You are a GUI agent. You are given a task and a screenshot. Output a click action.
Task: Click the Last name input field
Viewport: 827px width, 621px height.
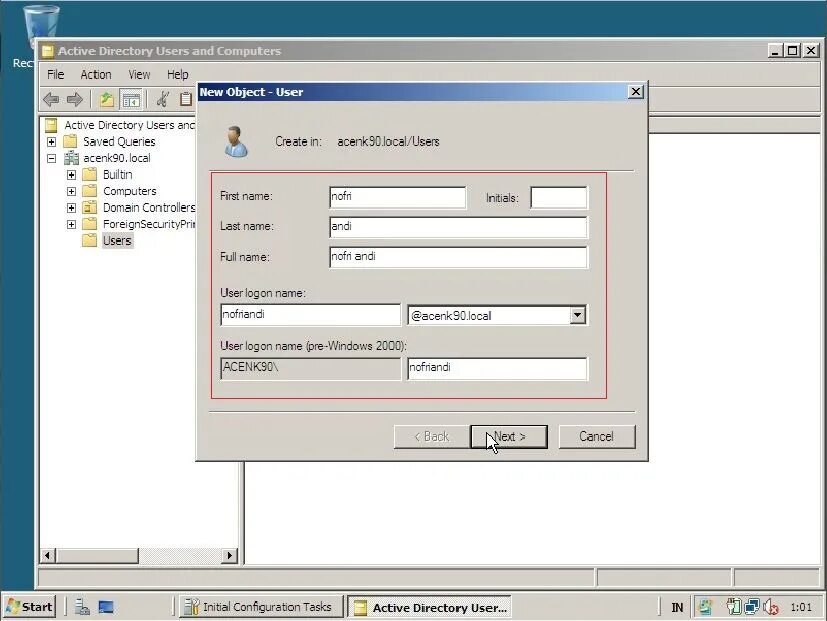pos(458,227)
